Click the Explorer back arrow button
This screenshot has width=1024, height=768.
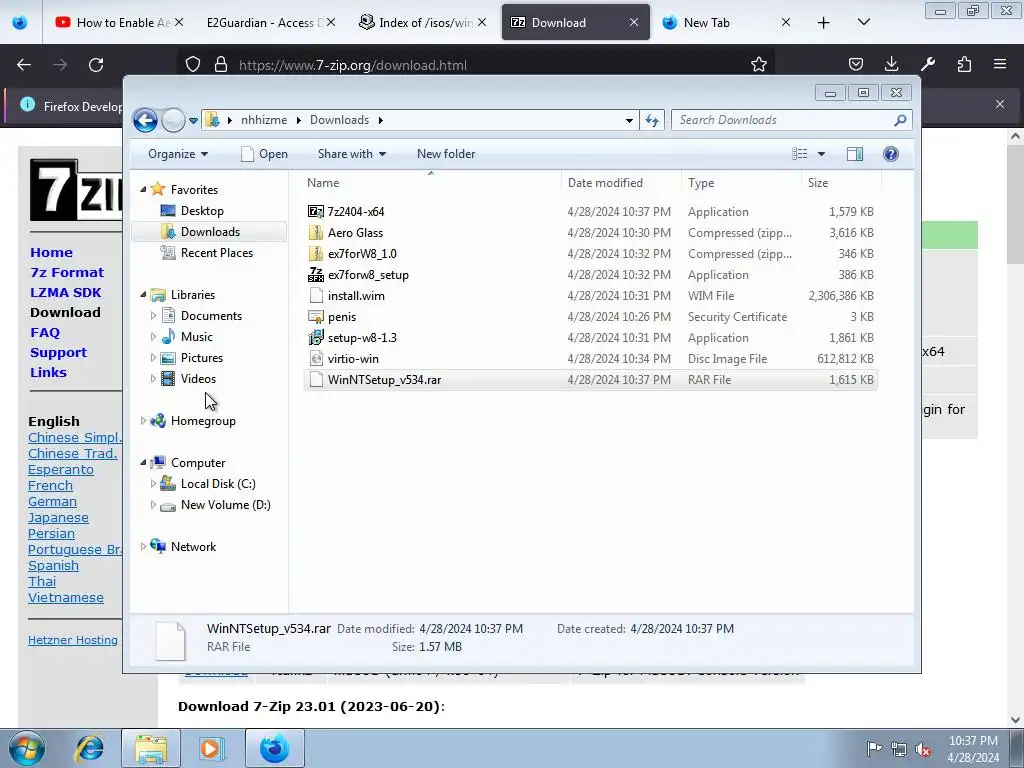pyautogui.click(x=145, y=120)
